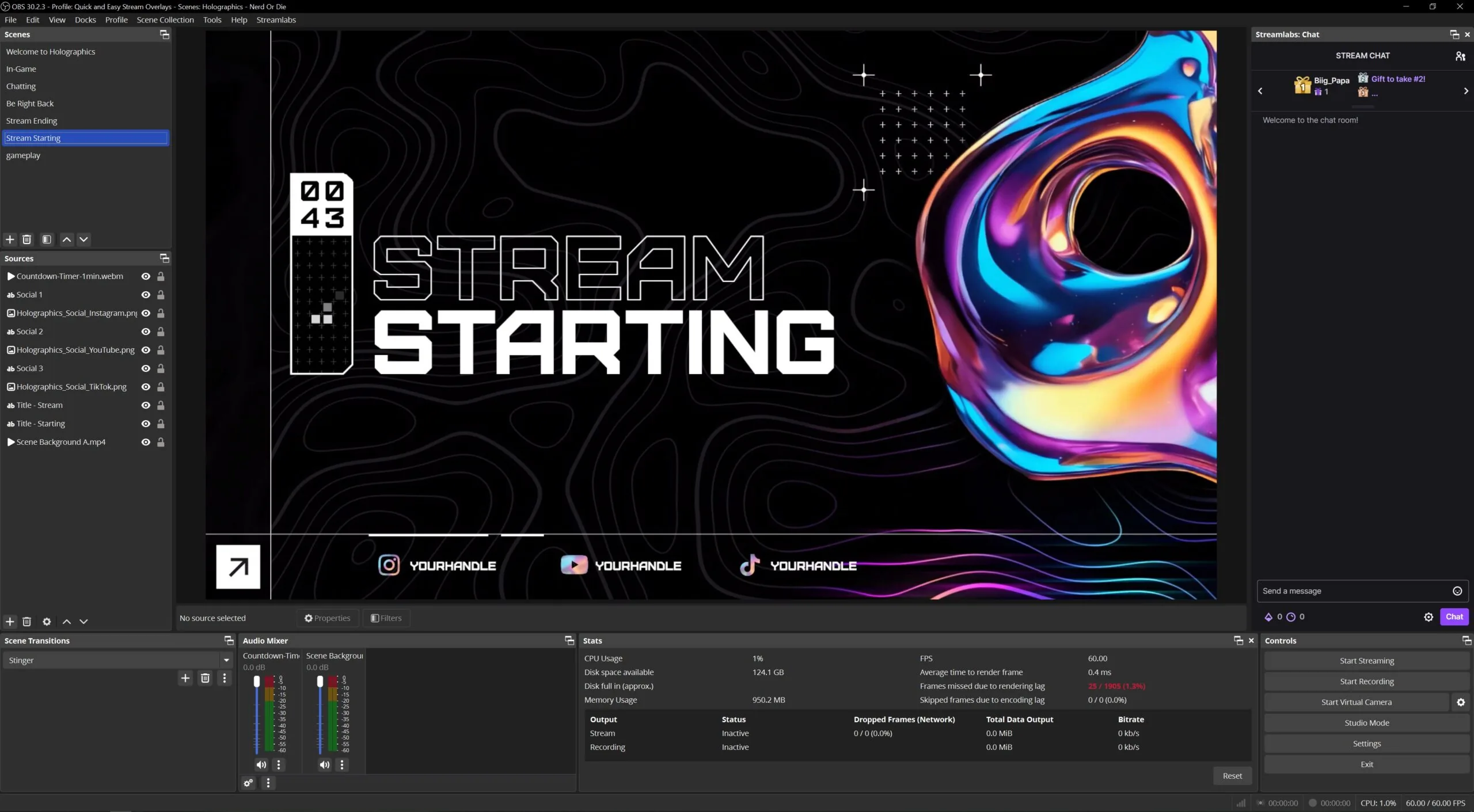Adjust the Countdown-Timer volume slider
The image size is (1474, 812).
point(257,715)
